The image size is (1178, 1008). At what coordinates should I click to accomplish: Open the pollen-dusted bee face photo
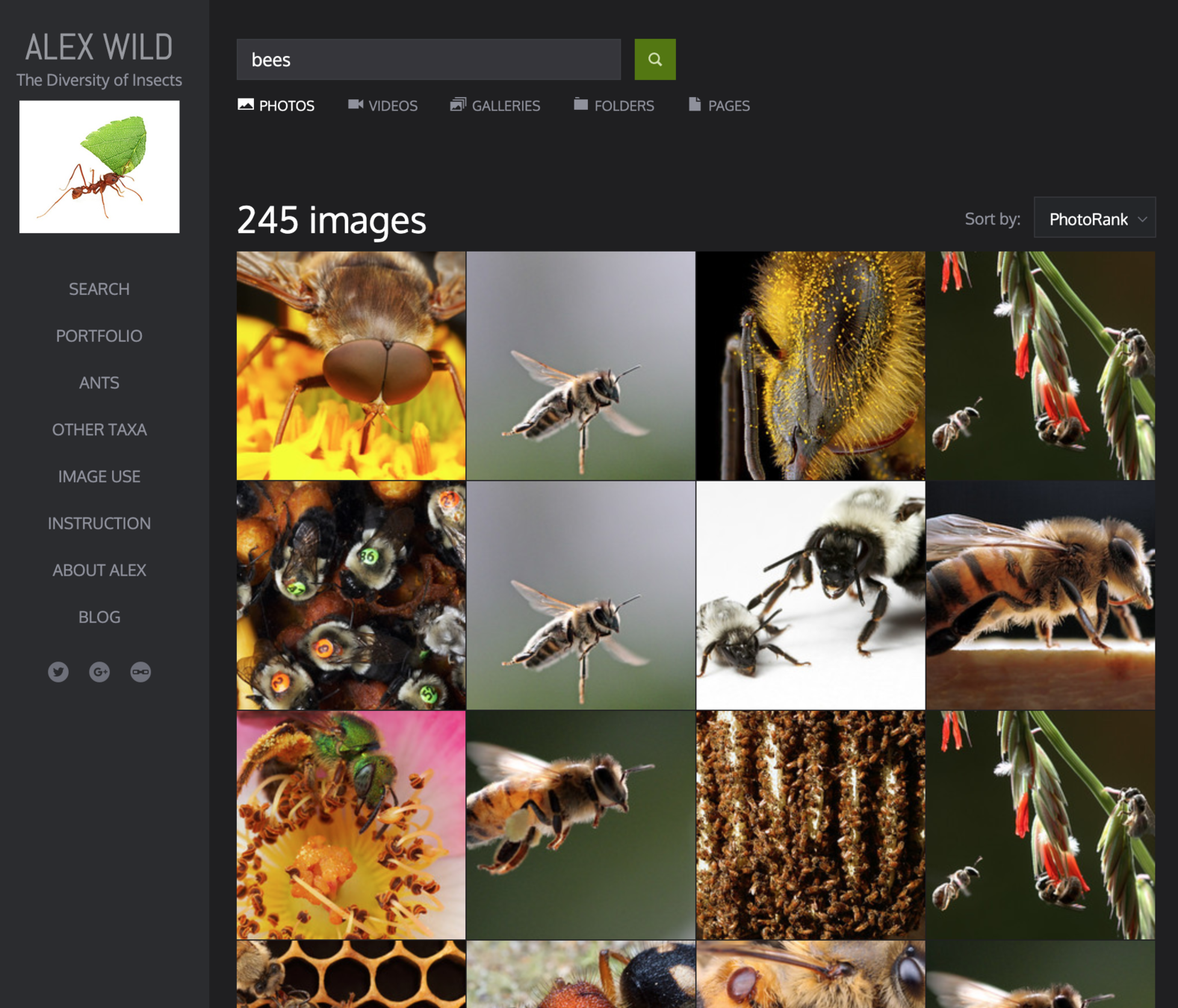tap(810, 366)
